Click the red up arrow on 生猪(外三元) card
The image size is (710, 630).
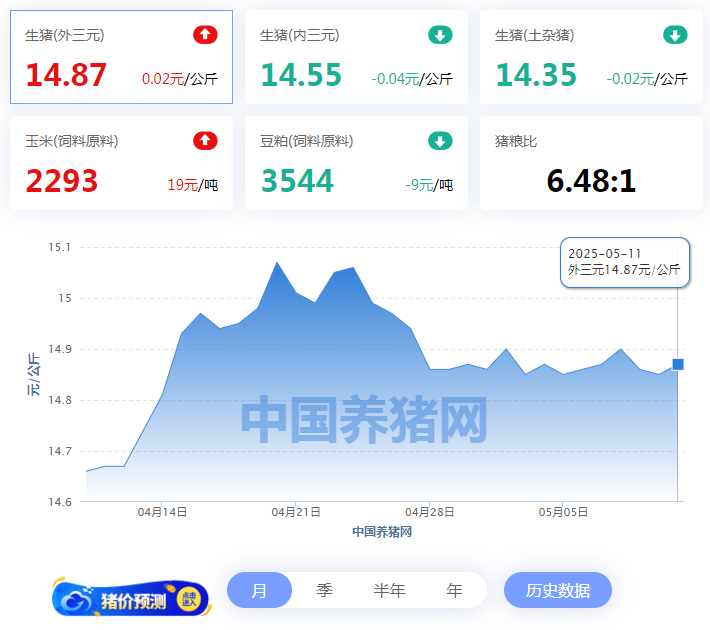pos(205,35)
